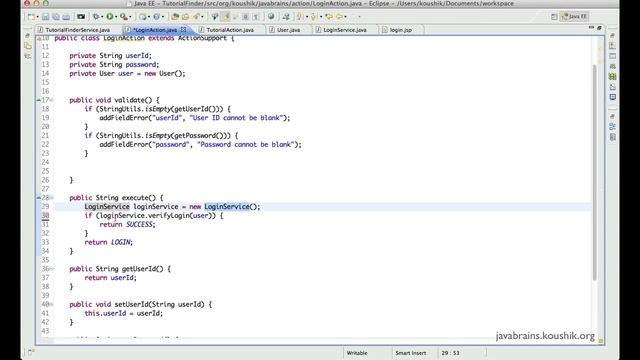This screenshot has height=360, width=640.
Task: Click the word LOGIN on line 33
Action: (120, 242)
